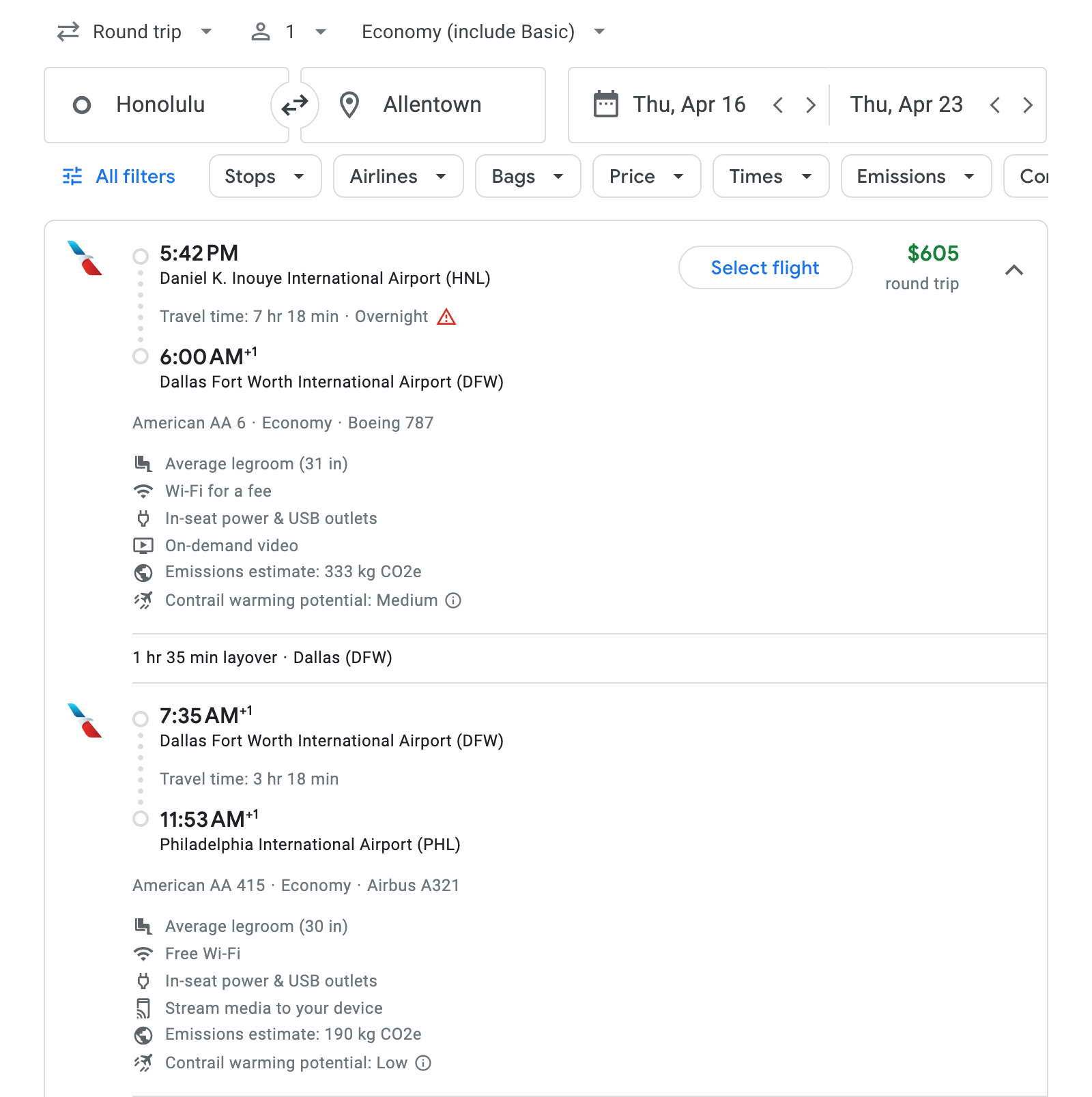Open the Round trip type dropdown
Viewport: 1092px width, 1097px height.
coord(136,32)
